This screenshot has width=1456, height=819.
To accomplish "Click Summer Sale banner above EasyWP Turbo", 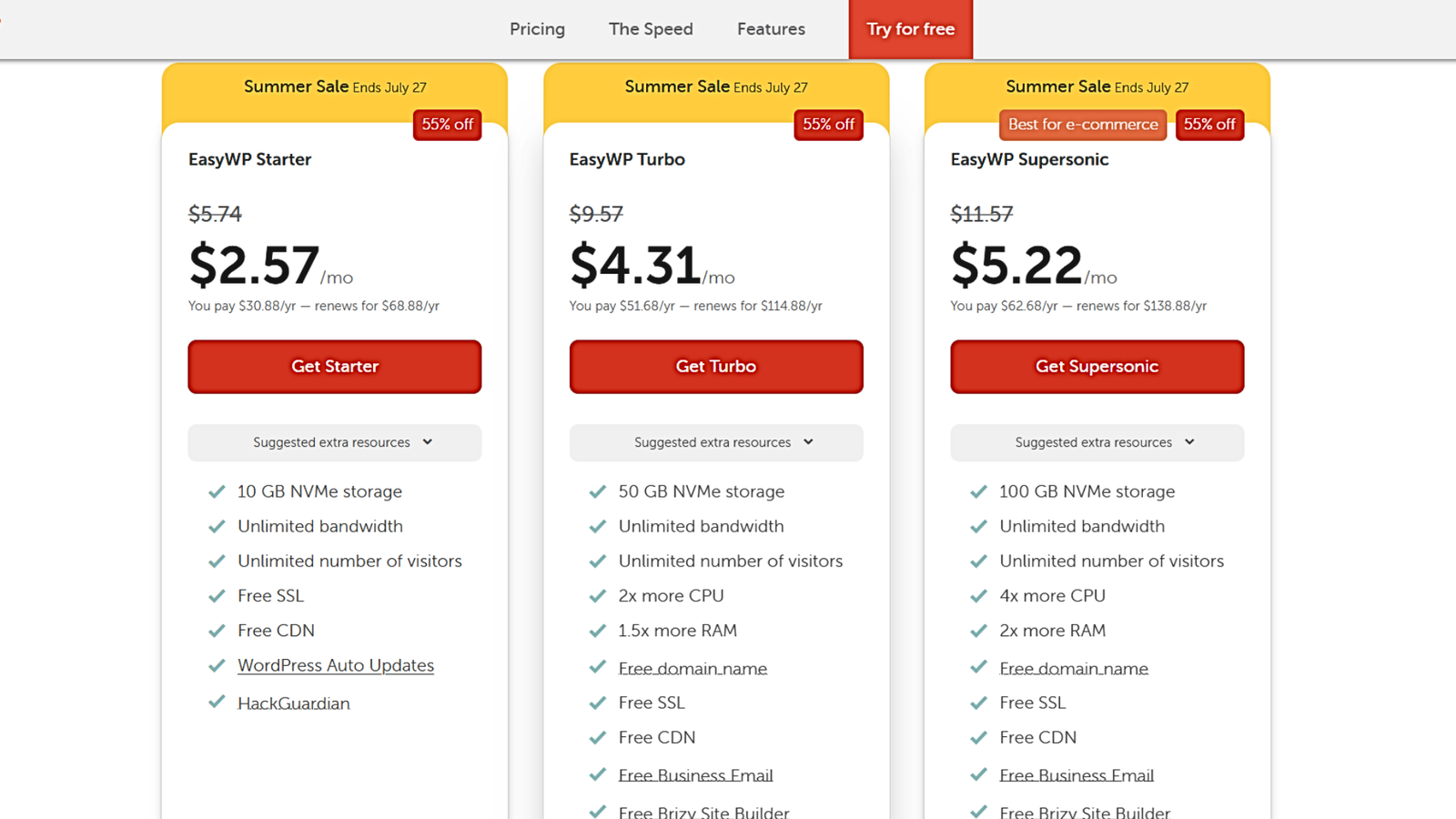I will tap(716, 87).
